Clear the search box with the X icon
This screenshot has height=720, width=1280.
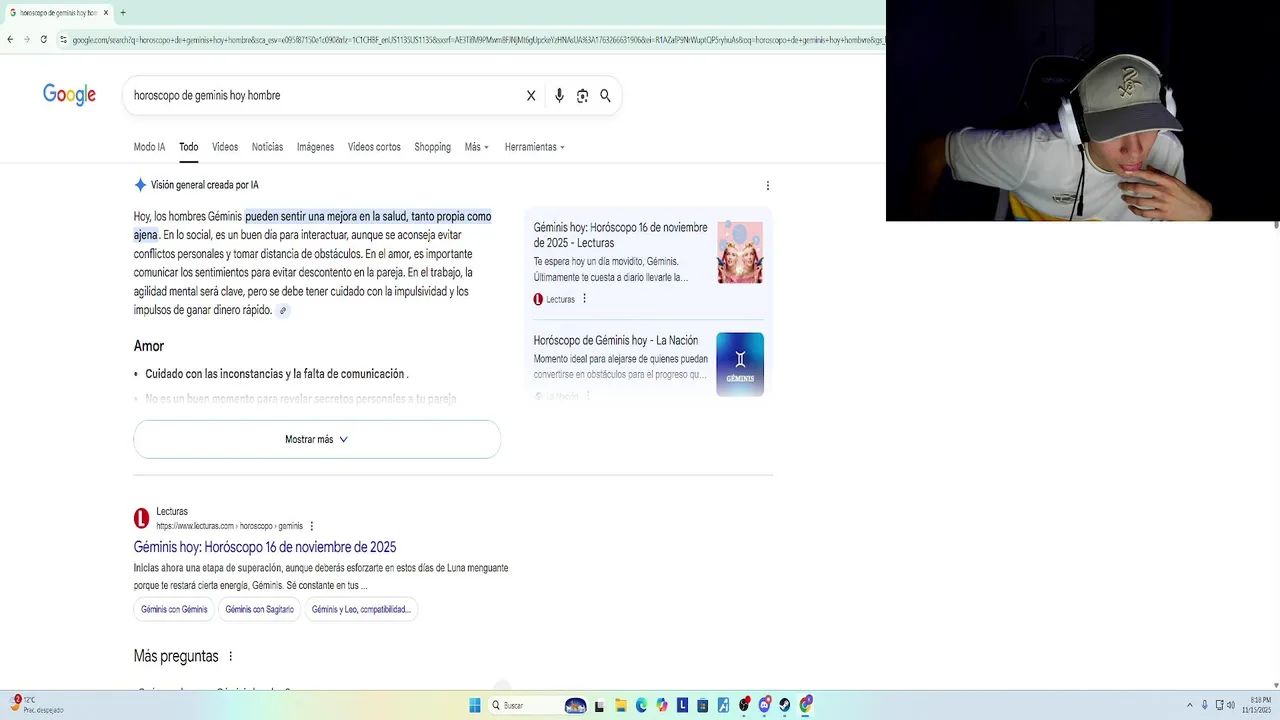pos(531,96)
